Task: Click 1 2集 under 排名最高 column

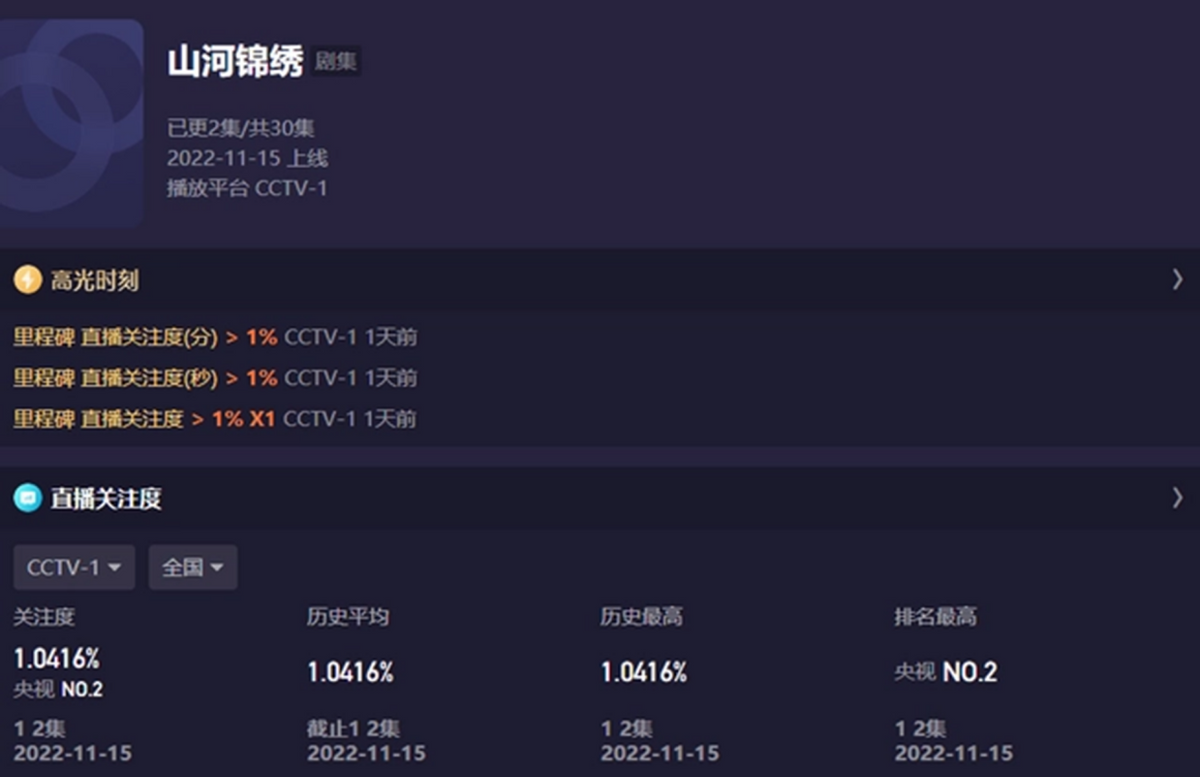Action: point(920,728)
